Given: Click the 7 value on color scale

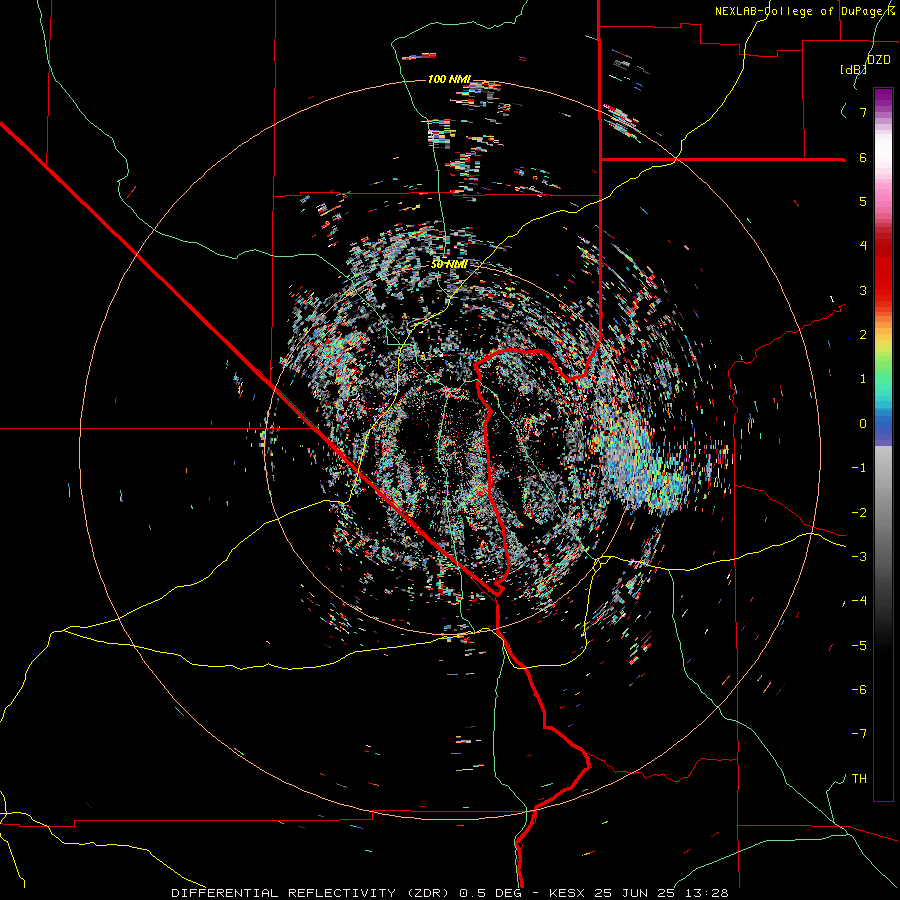Looking at the screenshot, I should click(x=863, y=112).
